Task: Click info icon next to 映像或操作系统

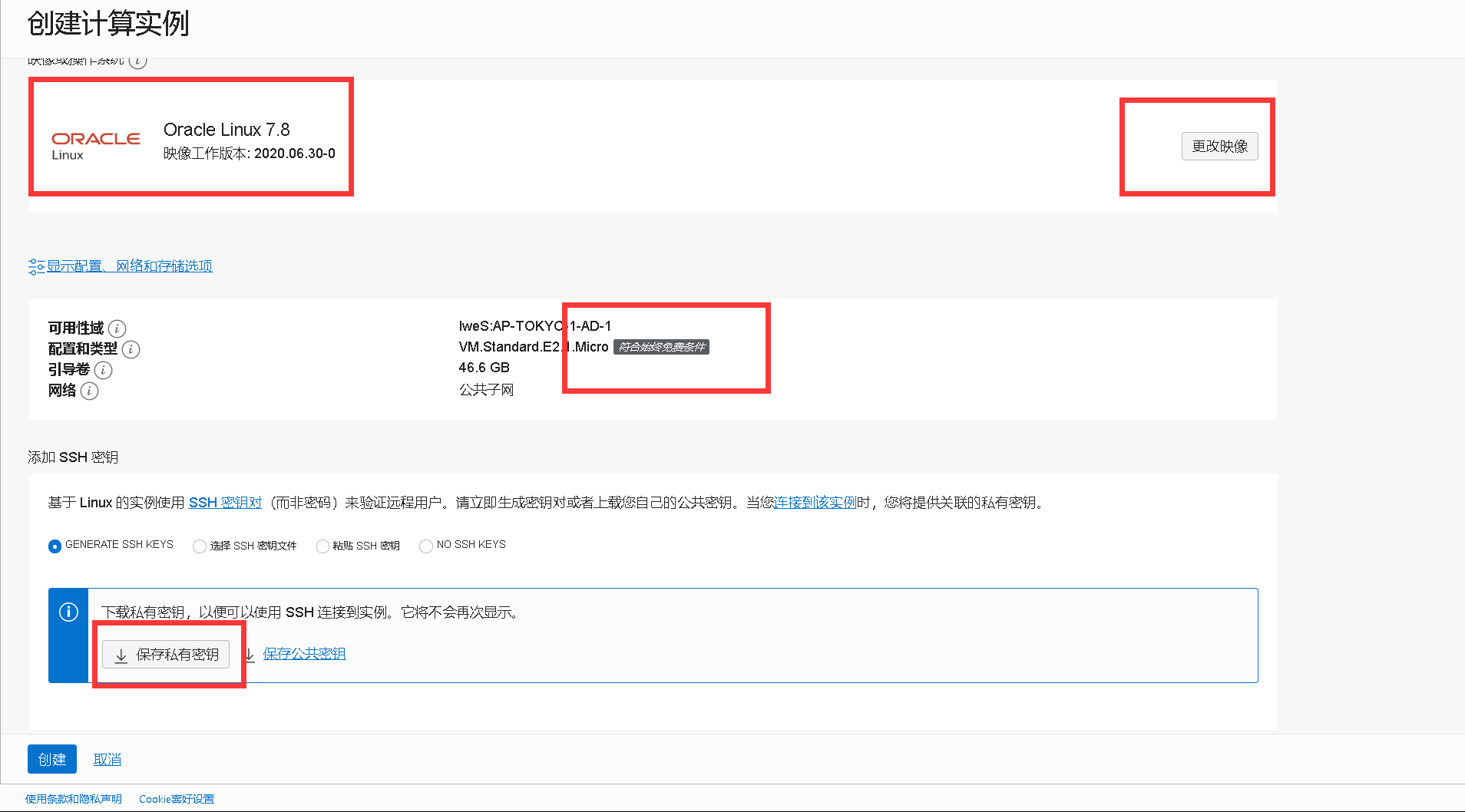Action: pyautogui.click(x=137, y=61)
